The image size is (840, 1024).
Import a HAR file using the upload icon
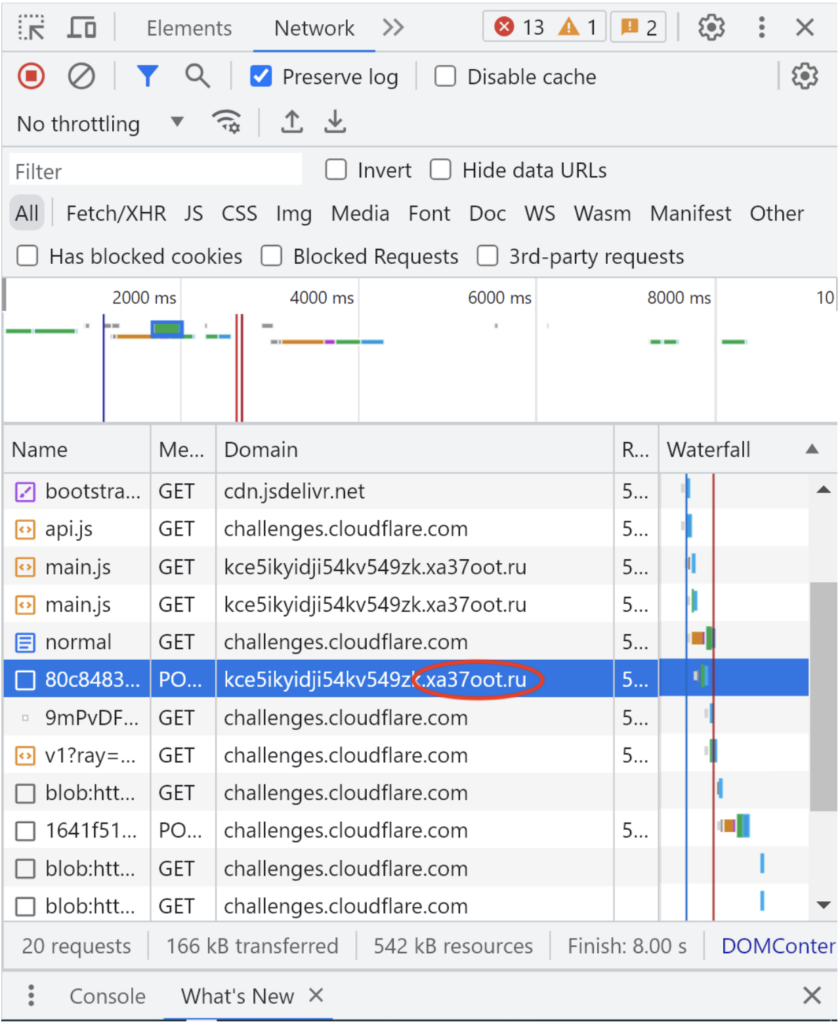pyautogui.click(x=290, y=122)
